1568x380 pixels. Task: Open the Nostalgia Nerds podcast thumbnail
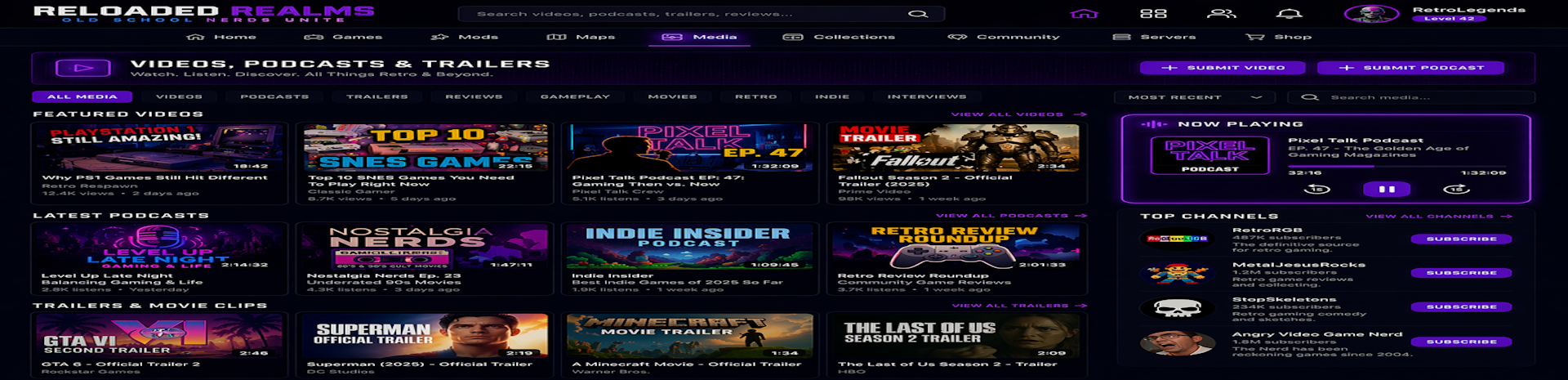(425, 247)
